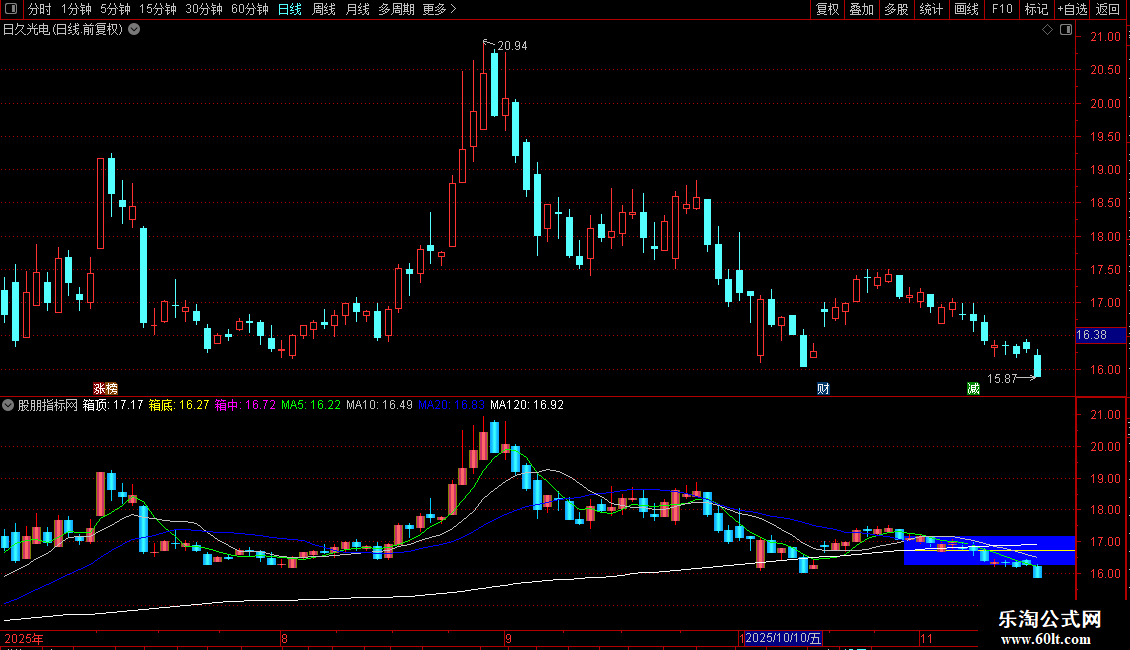Image resolution: width=1130 pixels, height=650 pixels.
Task: Click the 20.94 high price label
Action: coord(512,45)
